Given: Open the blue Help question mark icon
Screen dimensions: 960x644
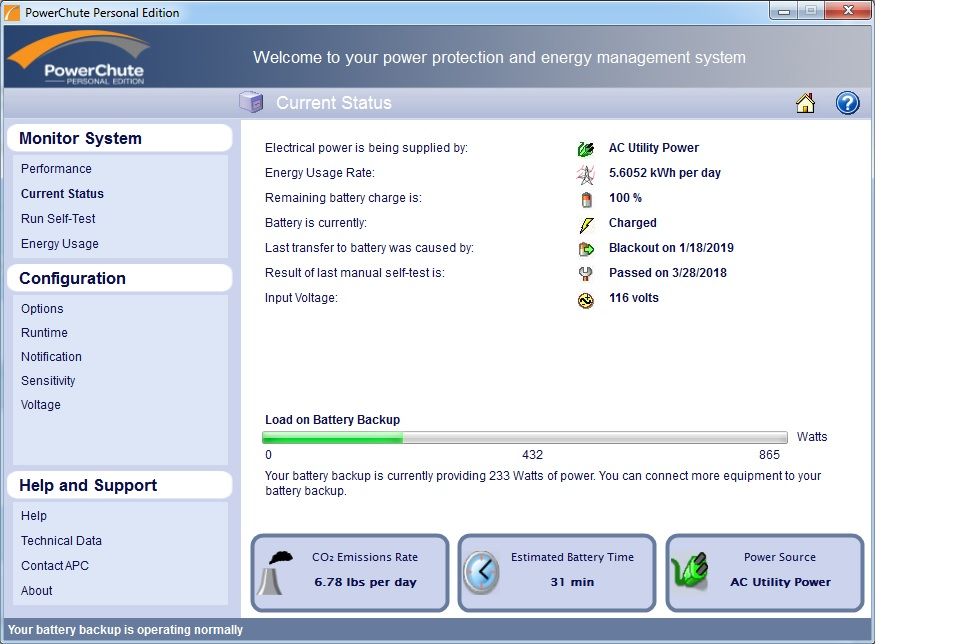Looking at the screenshot, I should pos(847,103).
